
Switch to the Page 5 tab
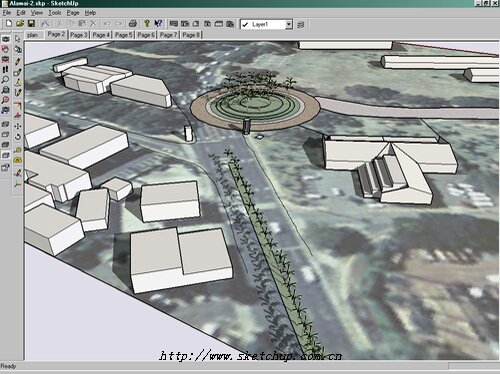[x=123, y=35]
